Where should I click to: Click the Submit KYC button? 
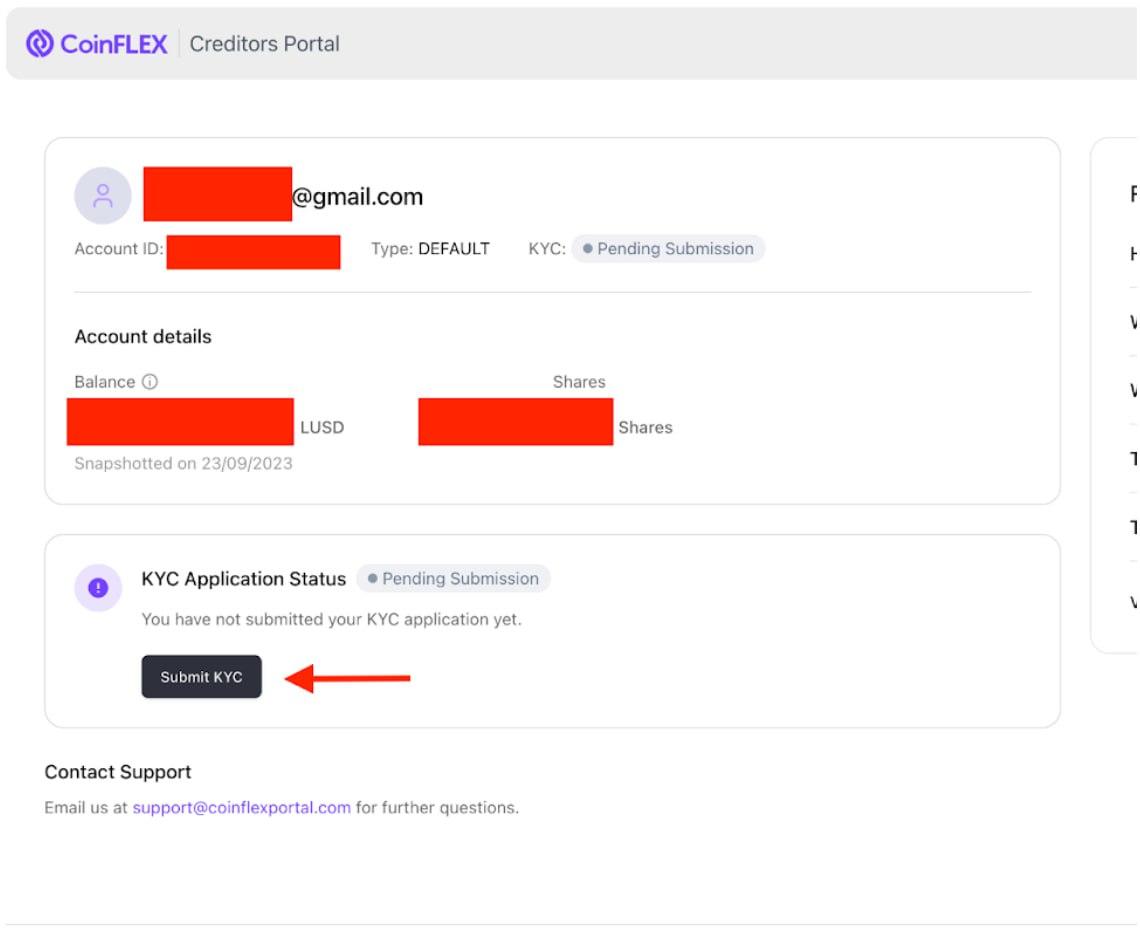[x=201, y=677]
